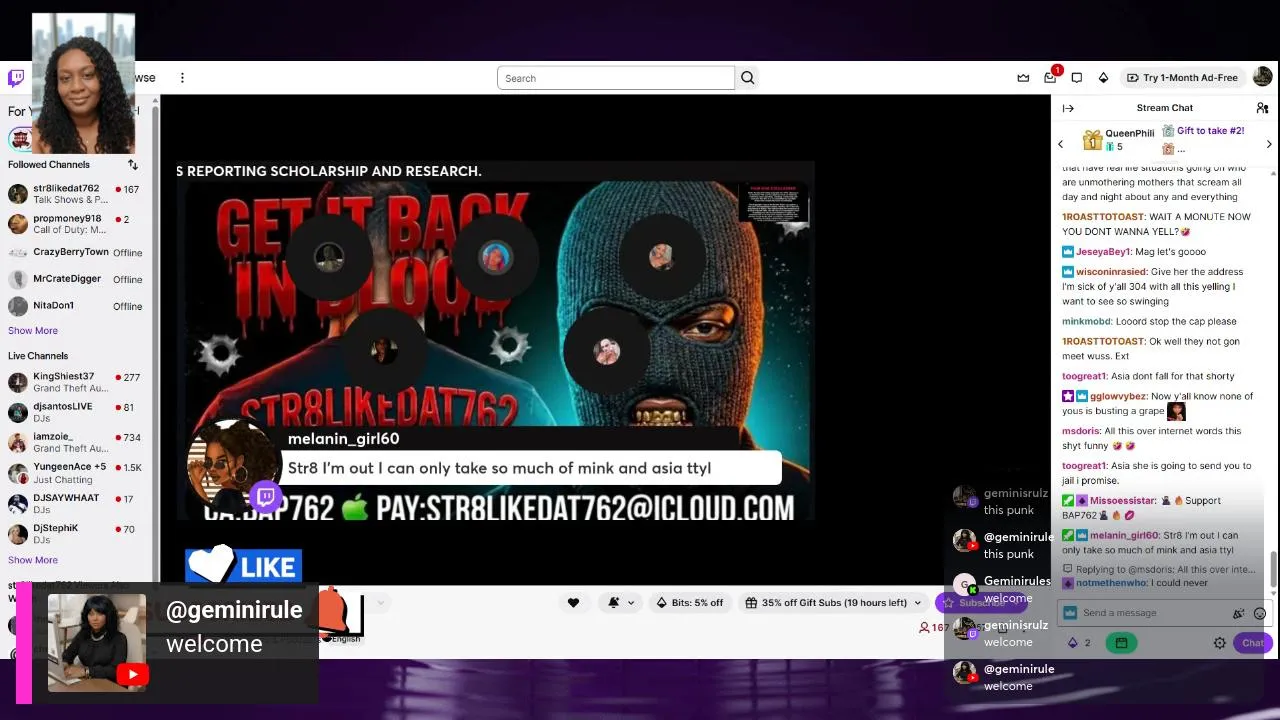Click the Chat send button
This screenshot has width=1280, height=720.
tap(1252, 643)
